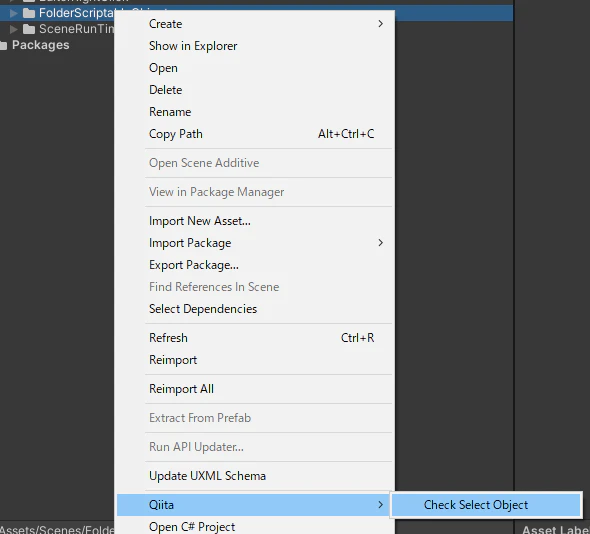590x534 pixels.
Task: Expand the FolderScriptableObject tree arrow
Action: point(14,14)
